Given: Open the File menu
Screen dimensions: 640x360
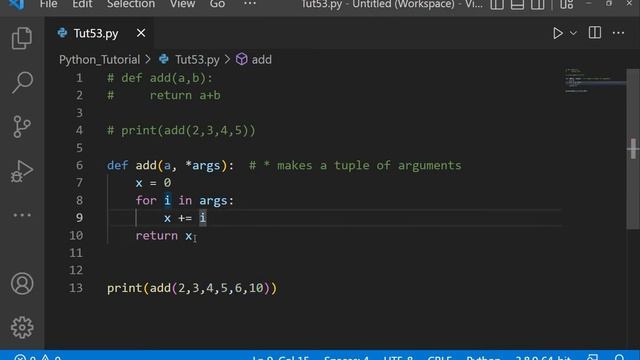Looking at the screenshot, I should pos(49,4).
